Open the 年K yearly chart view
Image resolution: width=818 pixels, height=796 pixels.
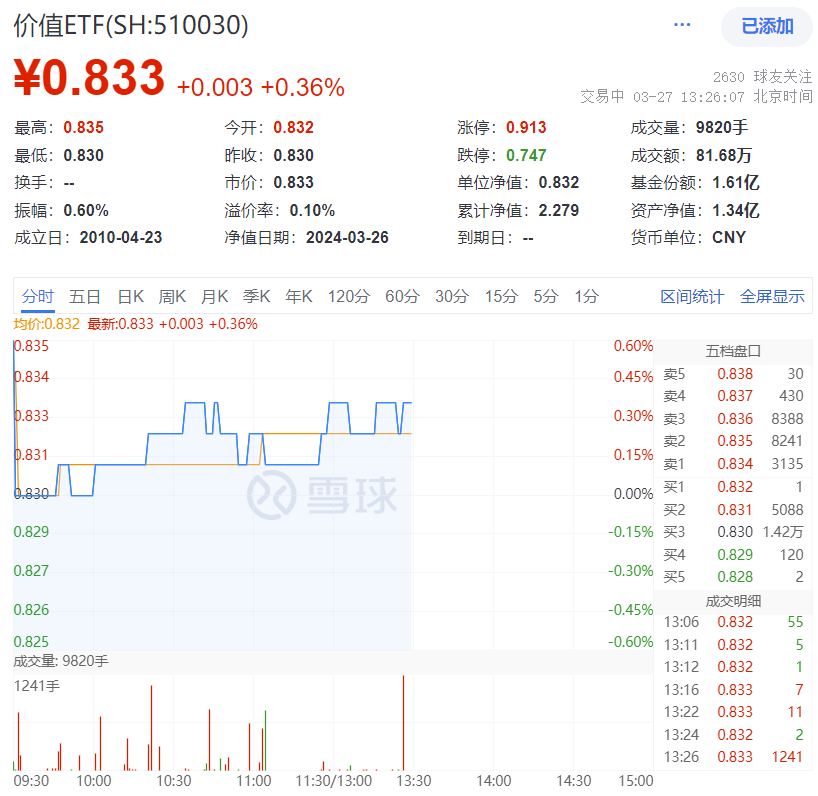tap(299, 297)
